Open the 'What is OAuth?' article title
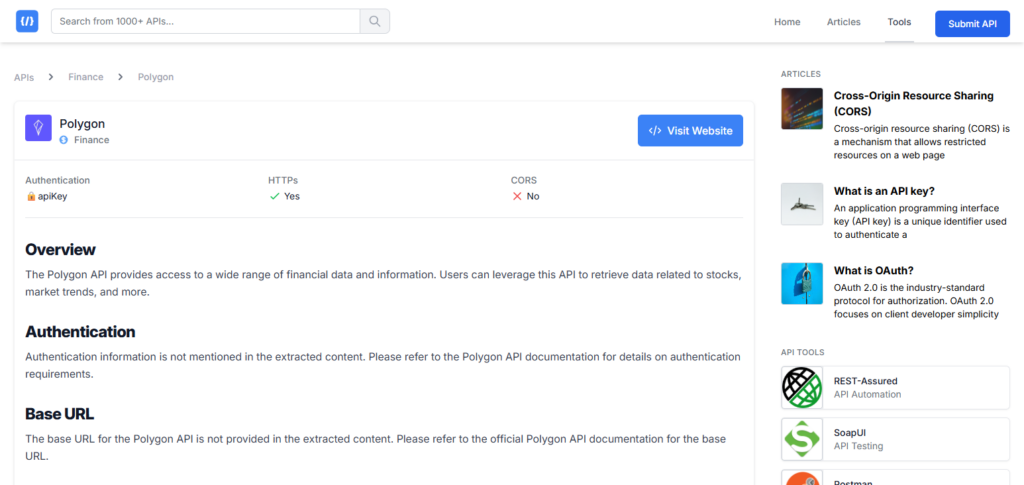This screenshot has height=485, width=1024. tap(873, 270)
